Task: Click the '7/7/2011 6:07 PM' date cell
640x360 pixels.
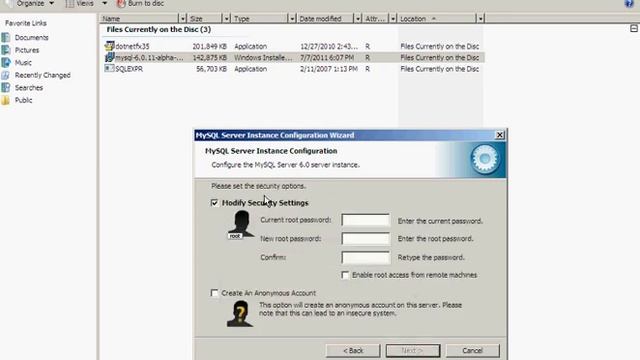Action: [327, 58]
